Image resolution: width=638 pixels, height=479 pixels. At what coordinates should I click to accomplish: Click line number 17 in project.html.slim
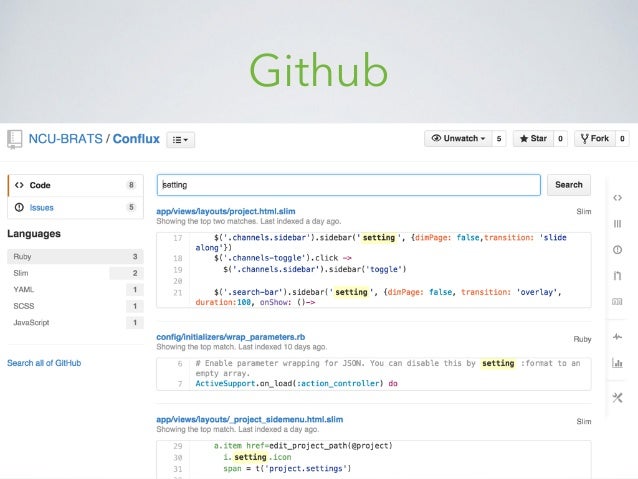pyautogui.click(x=177, y=238)
